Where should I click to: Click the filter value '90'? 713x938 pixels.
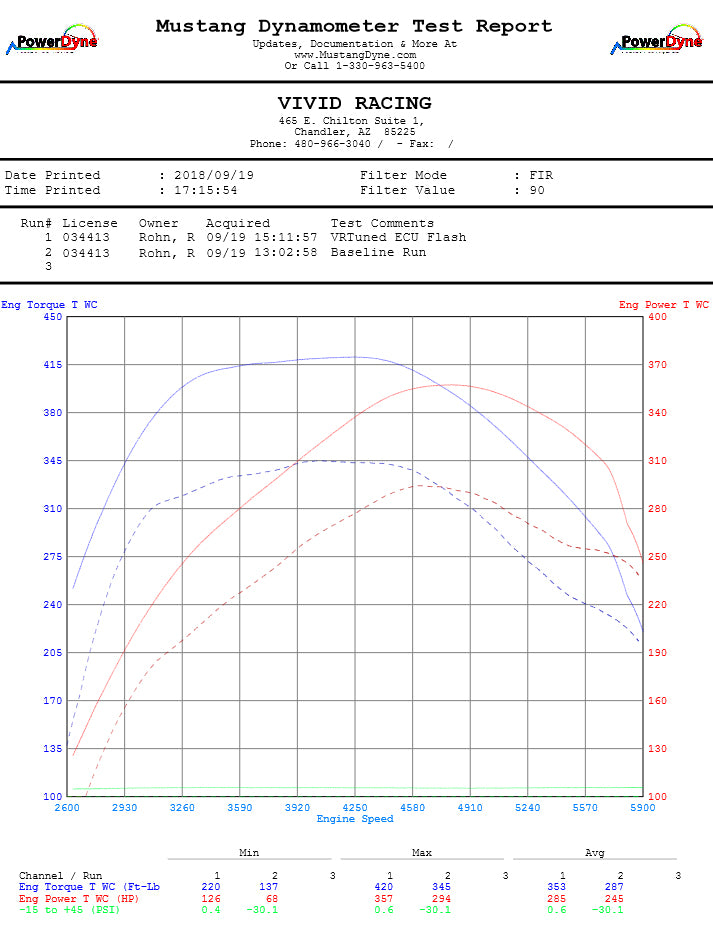click(x=537, y=190)
